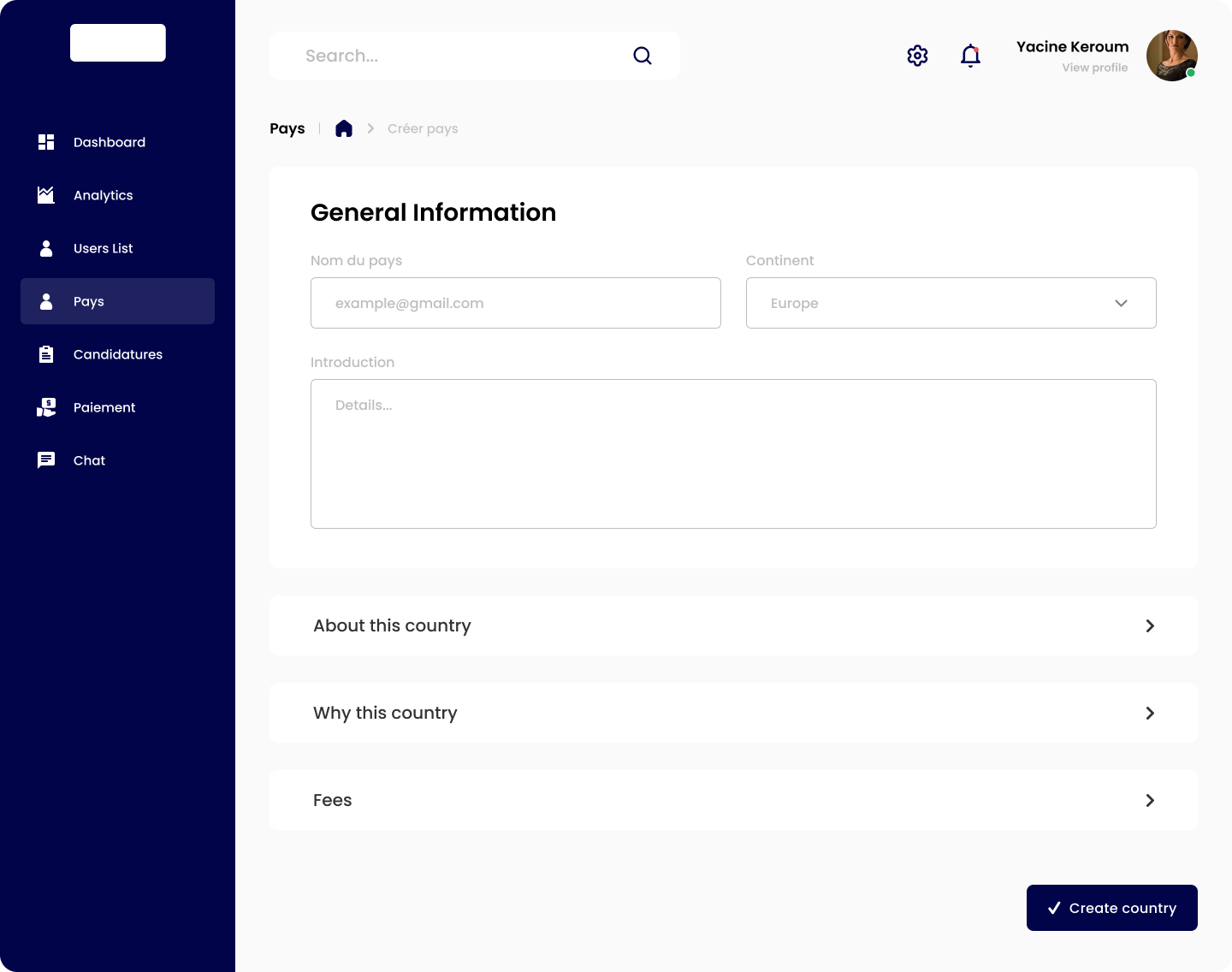The height and width of the screenshot is (972, 1232).
Task: Open Users List in sidebar
Action: click(103, 248)
